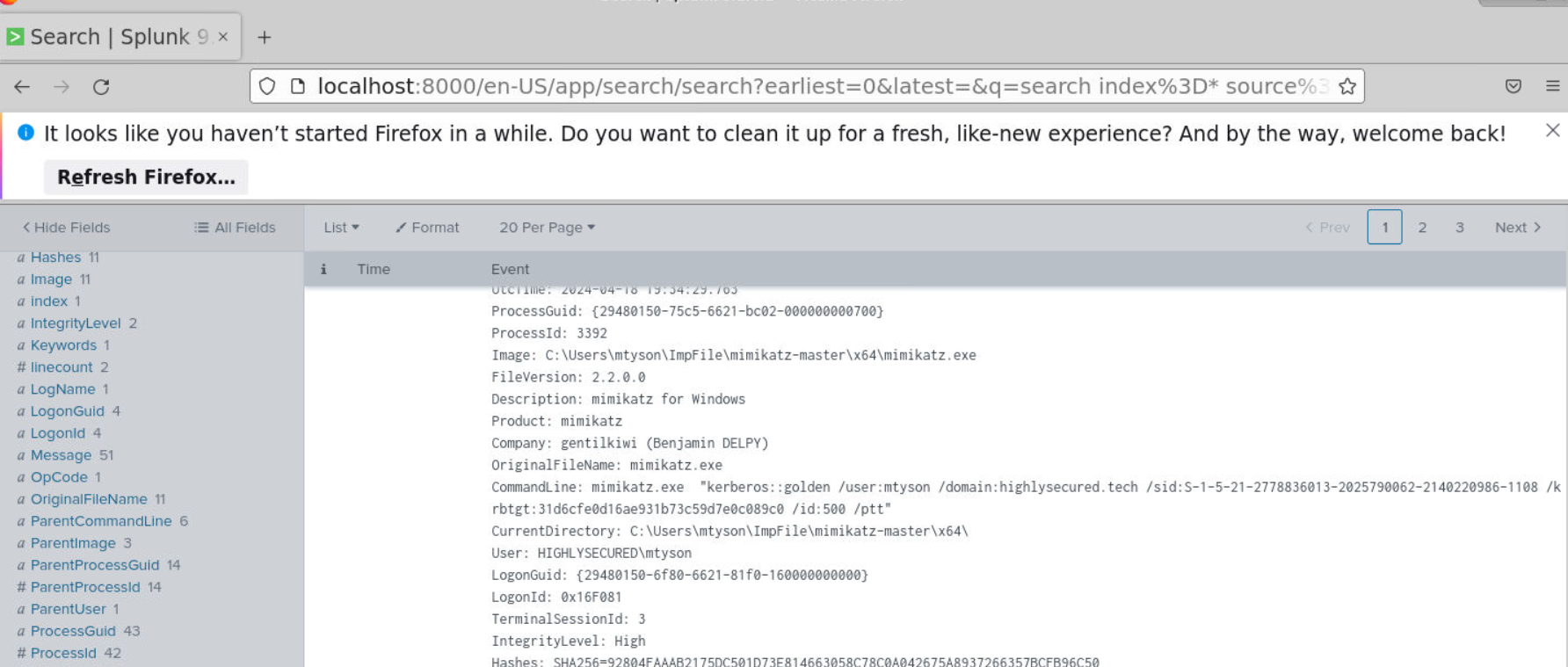The width and height of the screenshot is (1568, 667).
Task: Hide the fields sidebar
Action: click(x=66, y=228)
